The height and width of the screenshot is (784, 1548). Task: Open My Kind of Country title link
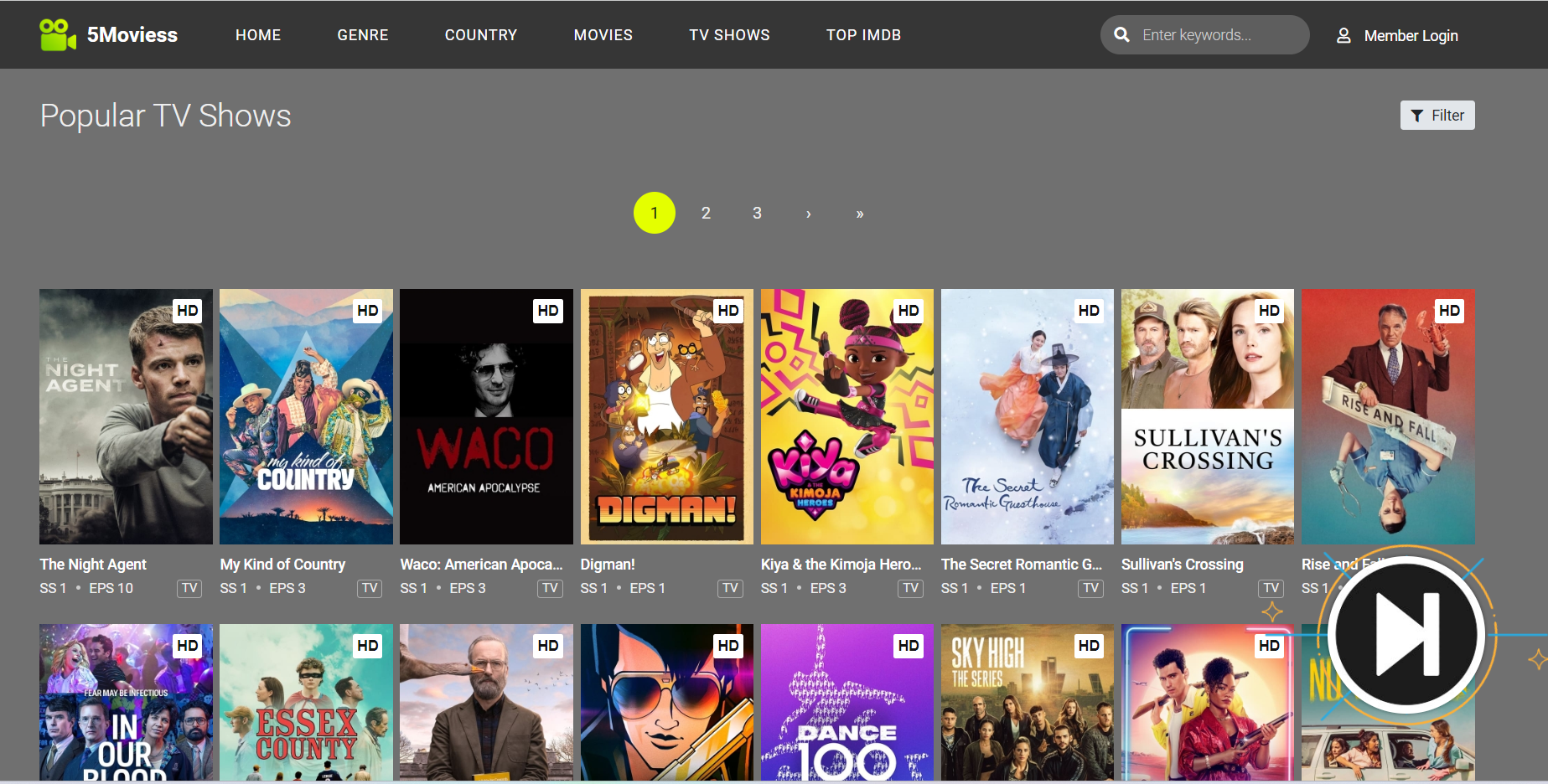(x=282, y=565)
